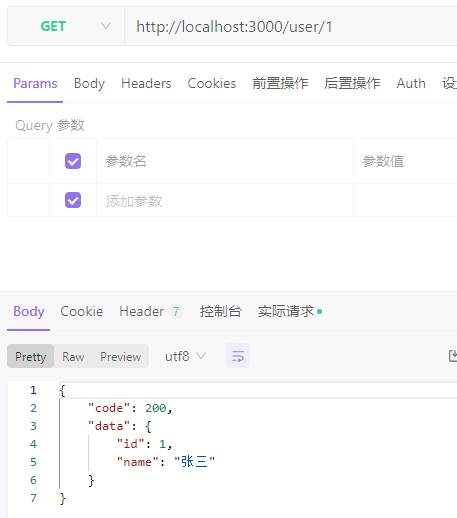
Task: Open the Headers tab
Action: [x=146, y=83]
